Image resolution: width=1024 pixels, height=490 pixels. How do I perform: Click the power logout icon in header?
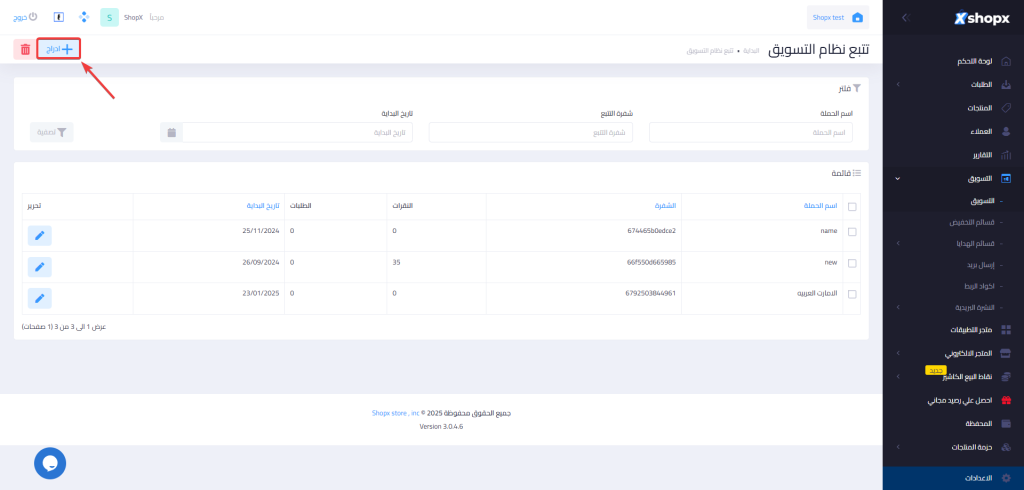32,17
